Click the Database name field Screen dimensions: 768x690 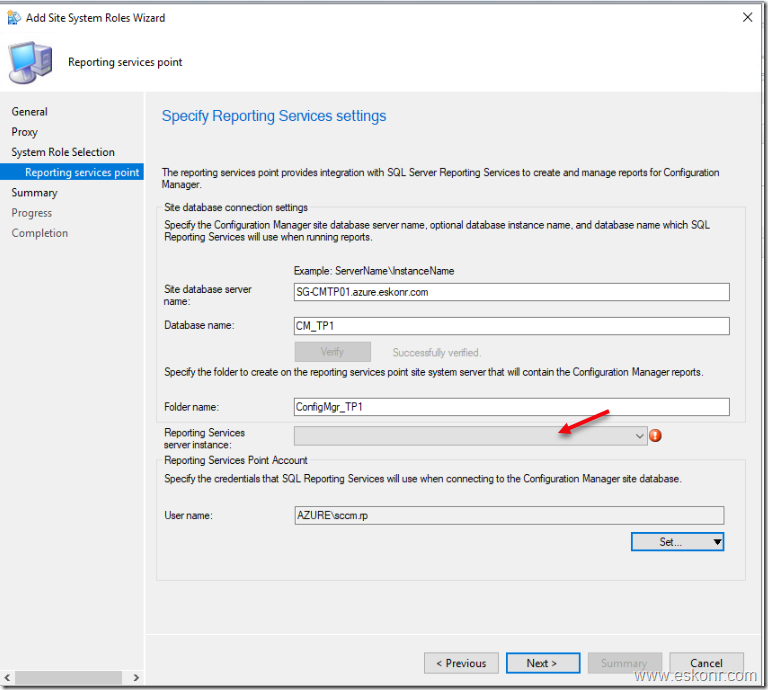click(511, 326)
